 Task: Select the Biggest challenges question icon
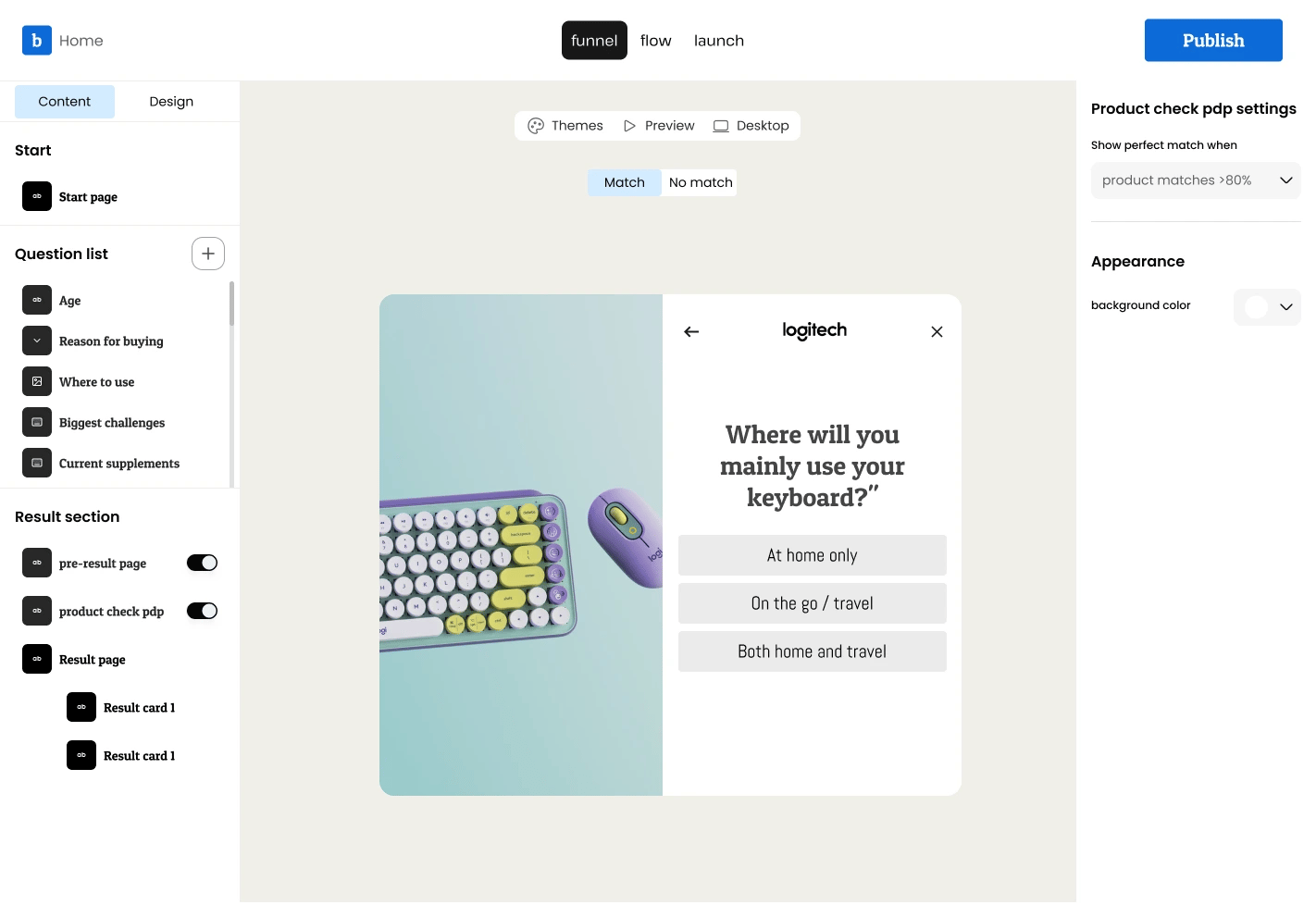point(36,422)
